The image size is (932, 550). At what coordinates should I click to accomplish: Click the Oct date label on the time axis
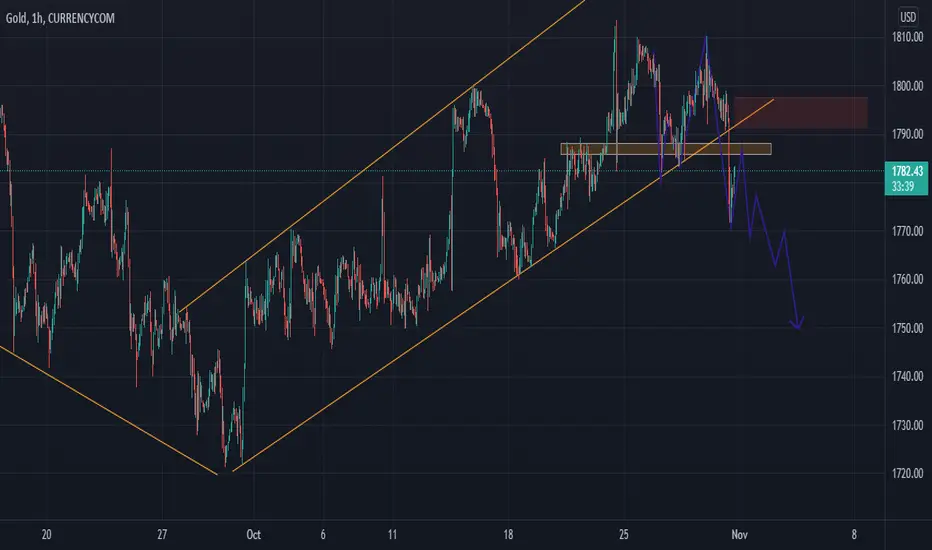(x=254, y=535)
